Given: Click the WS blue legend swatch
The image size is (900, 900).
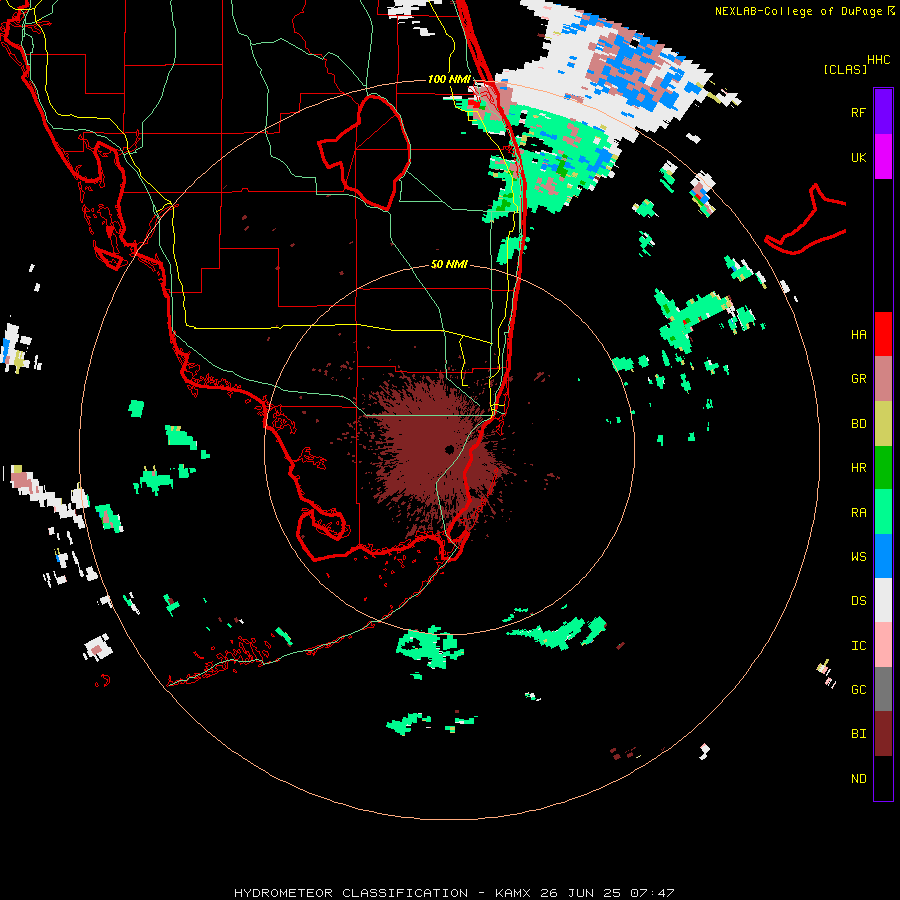Looking at the screenshot, I should coord(883,556).
